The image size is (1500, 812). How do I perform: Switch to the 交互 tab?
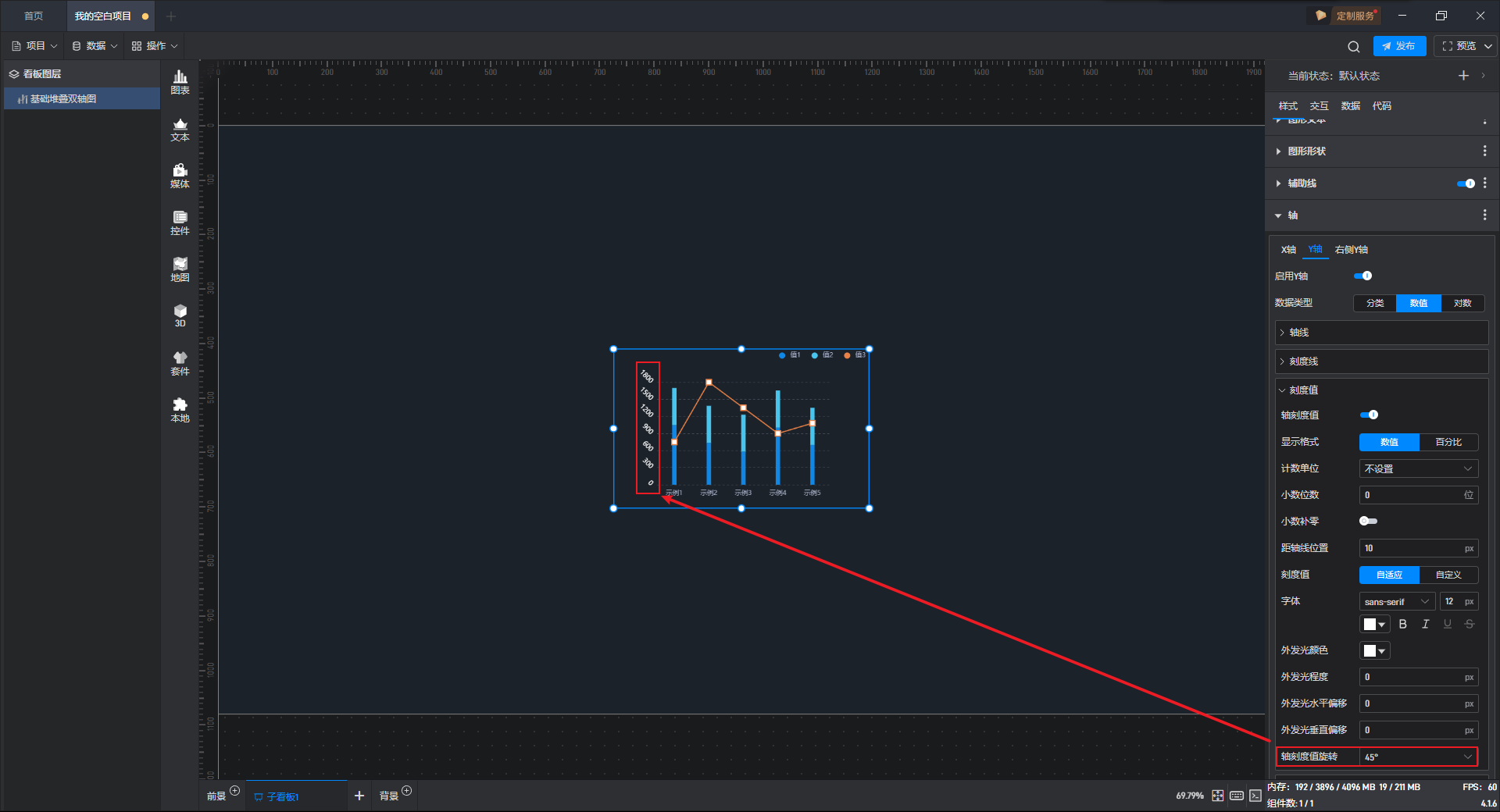point(1320,106)
